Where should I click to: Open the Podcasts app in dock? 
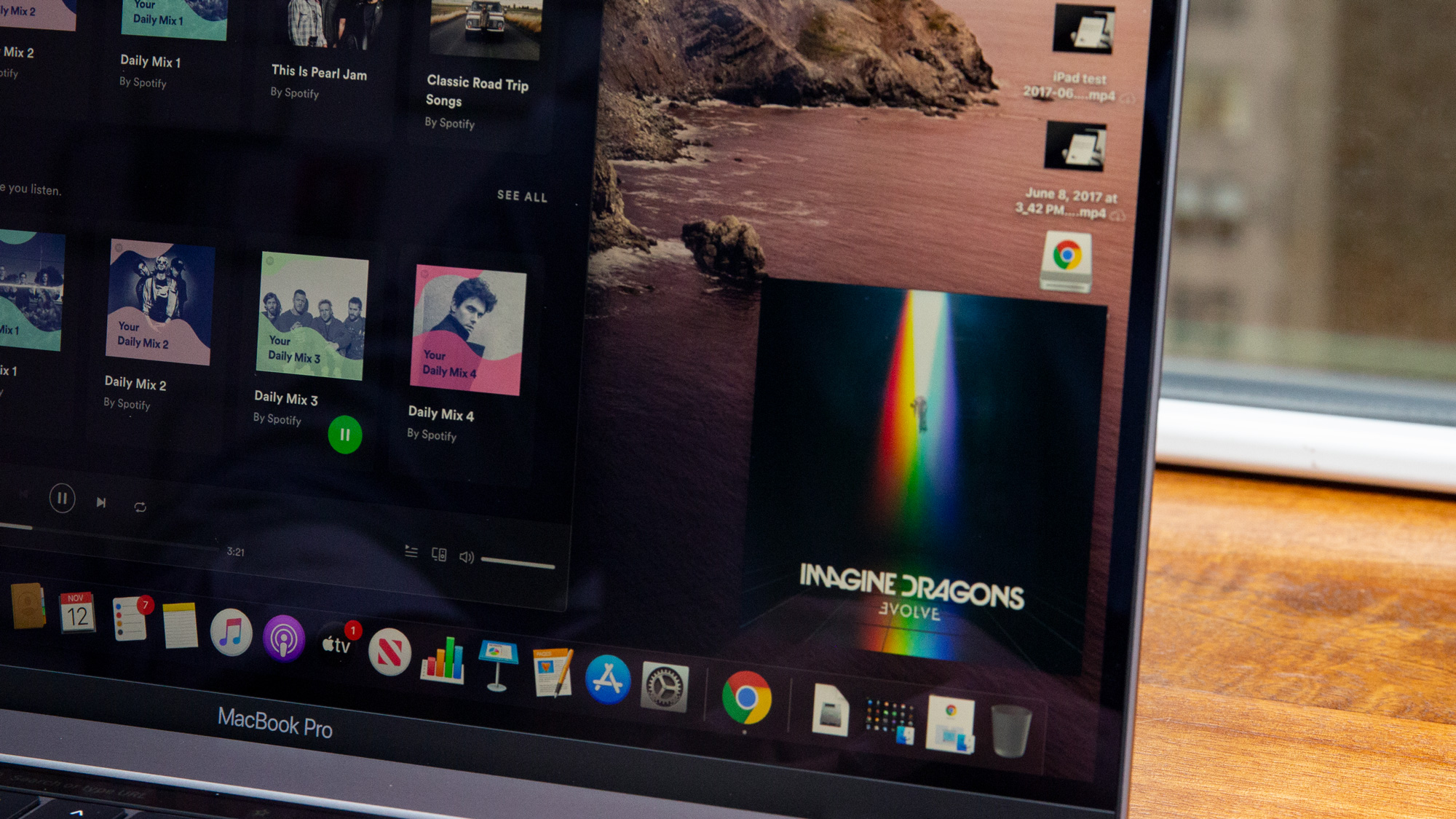[284, 638]
